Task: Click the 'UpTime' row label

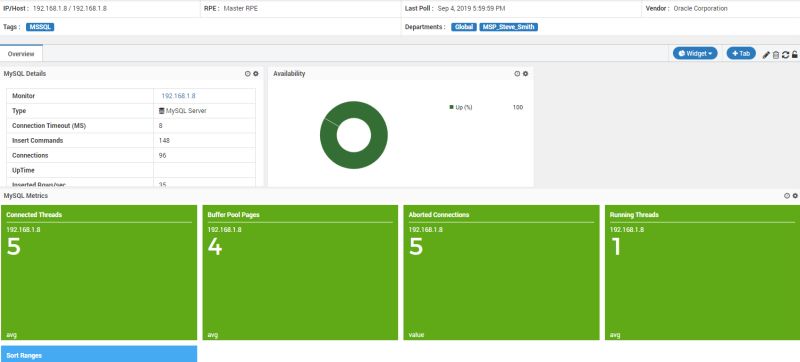Action: click(23, 170)
